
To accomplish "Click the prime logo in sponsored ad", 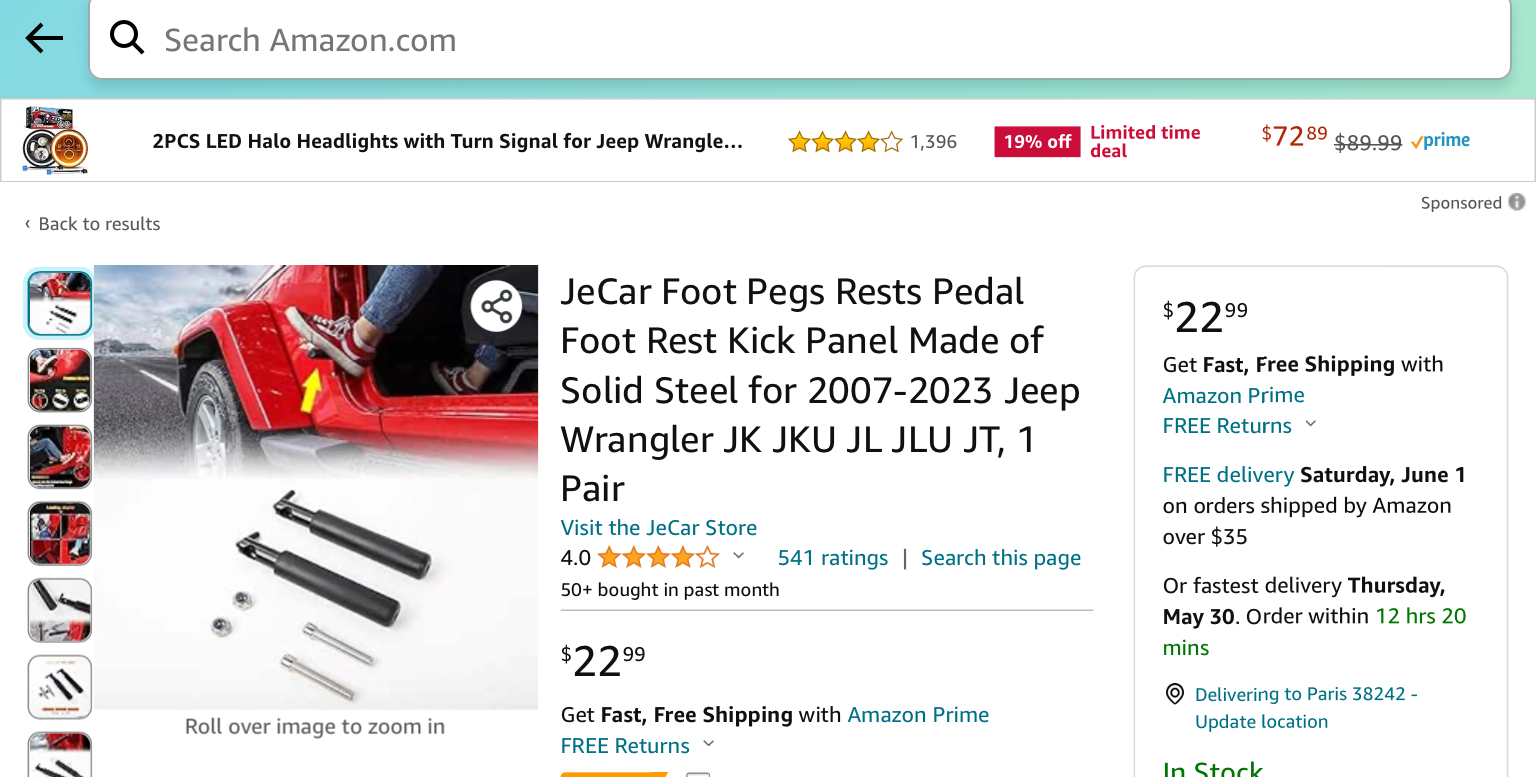I will coord(1440,141).
